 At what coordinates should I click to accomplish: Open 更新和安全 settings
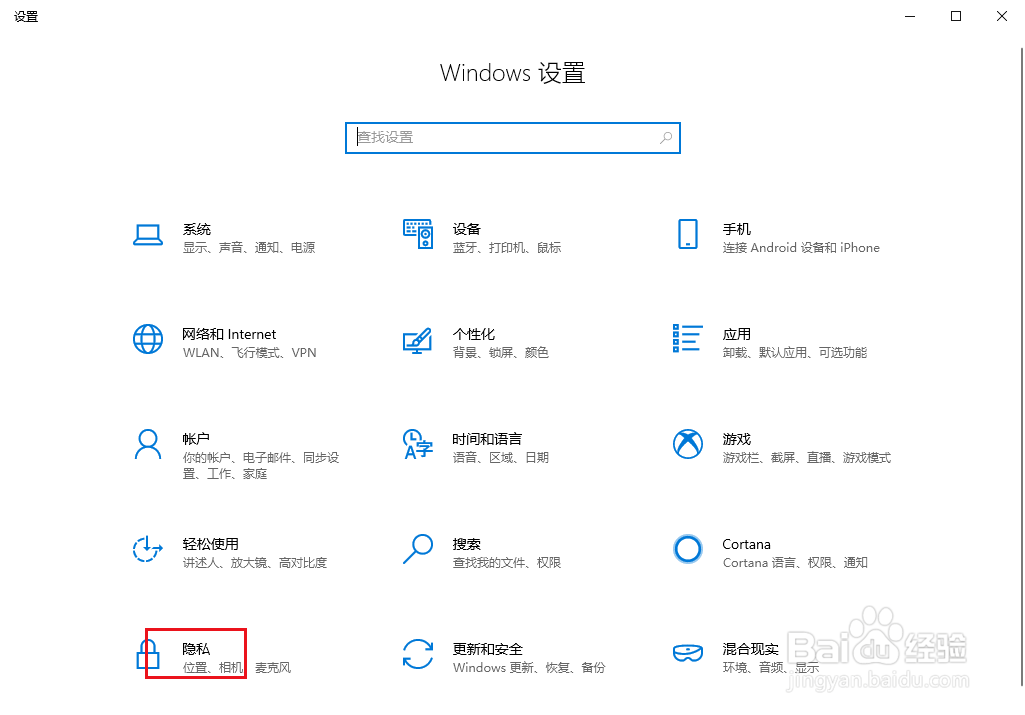(x=488, y=649)
